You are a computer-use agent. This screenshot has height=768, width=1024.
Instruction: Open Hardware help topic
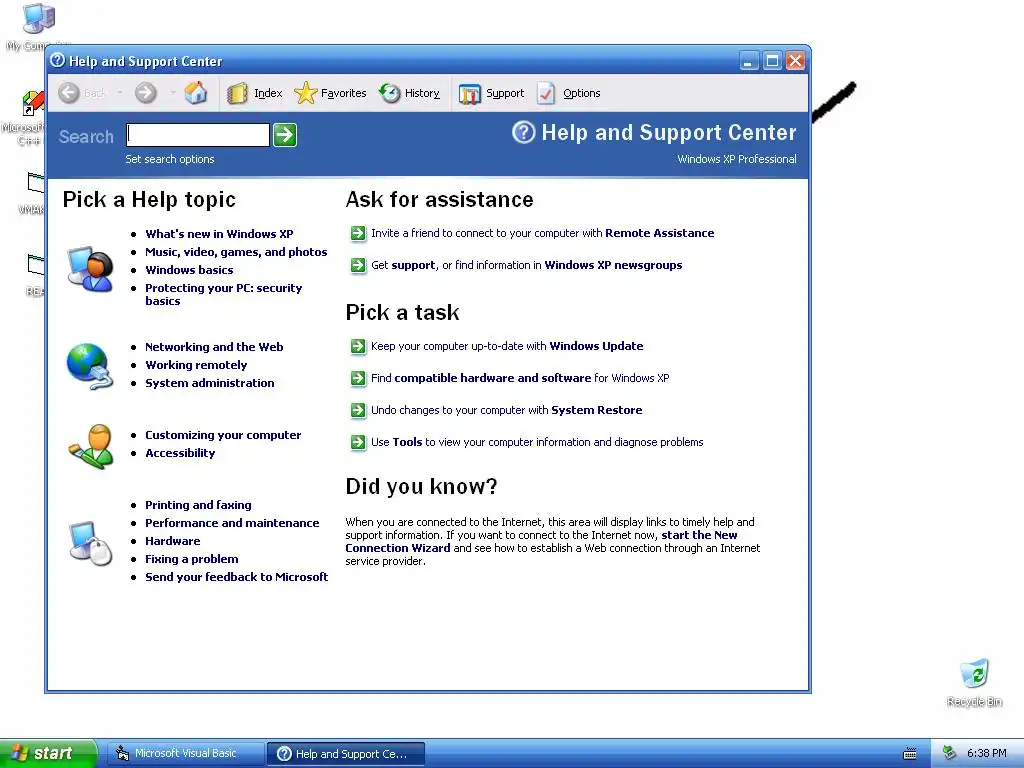(x=172, y=541)
